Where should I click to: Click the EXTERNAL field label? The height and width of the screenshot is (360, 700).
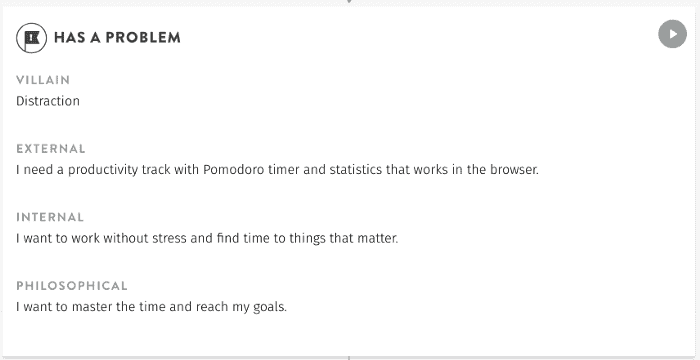tap(50, 149)
